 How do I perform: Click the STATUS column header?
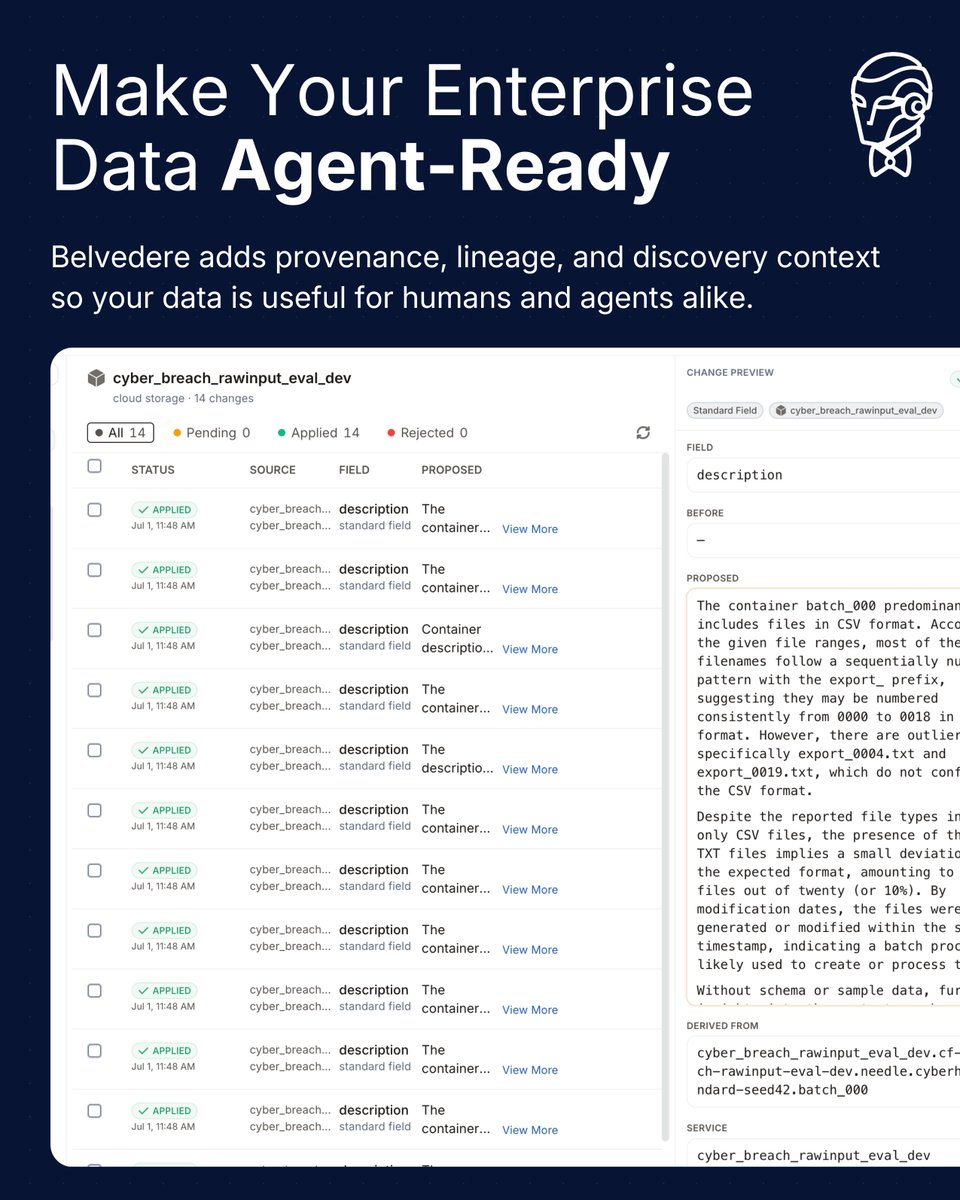pos(153,470)
